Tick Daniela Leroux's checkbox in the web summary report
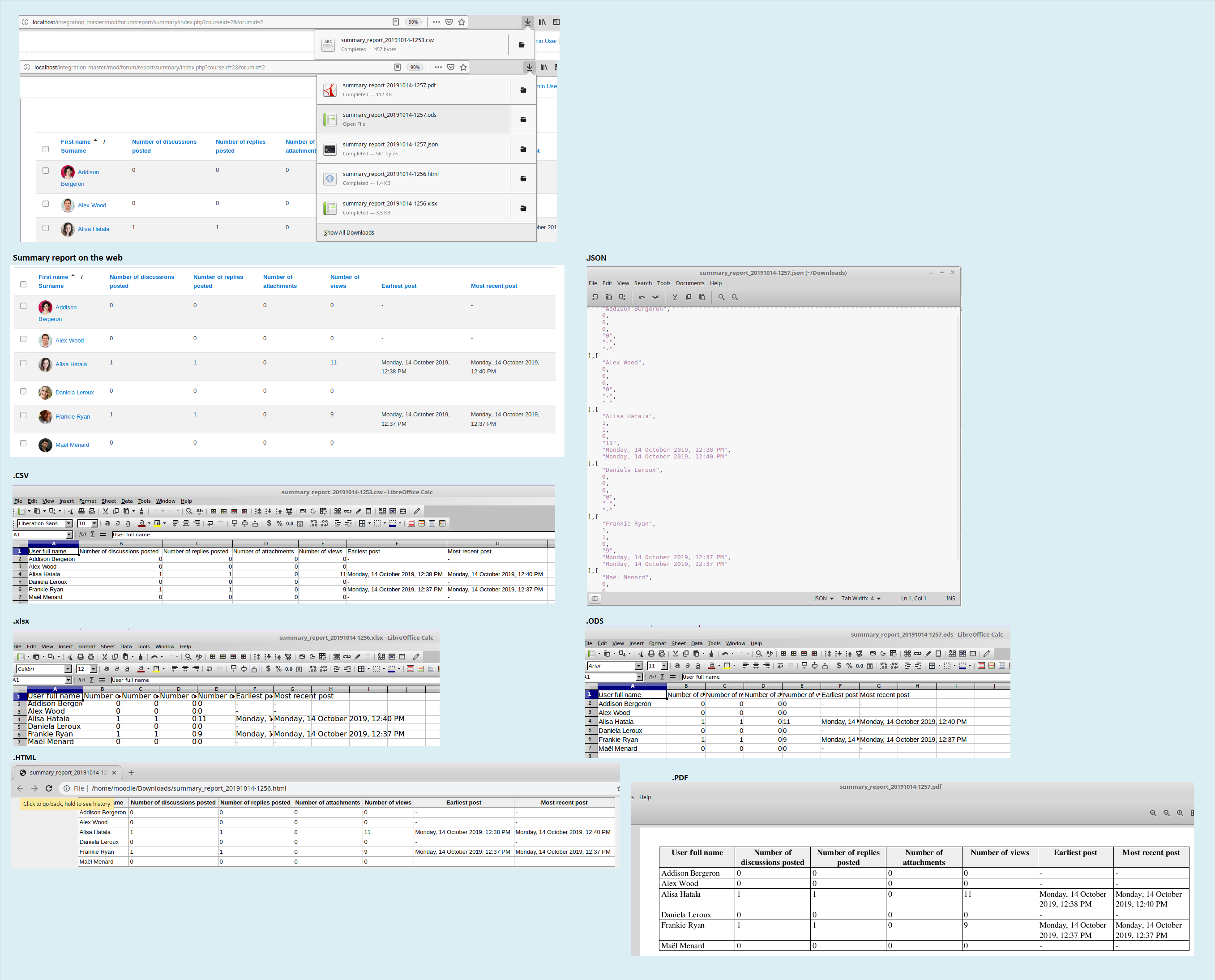 [x=23, y=391]
